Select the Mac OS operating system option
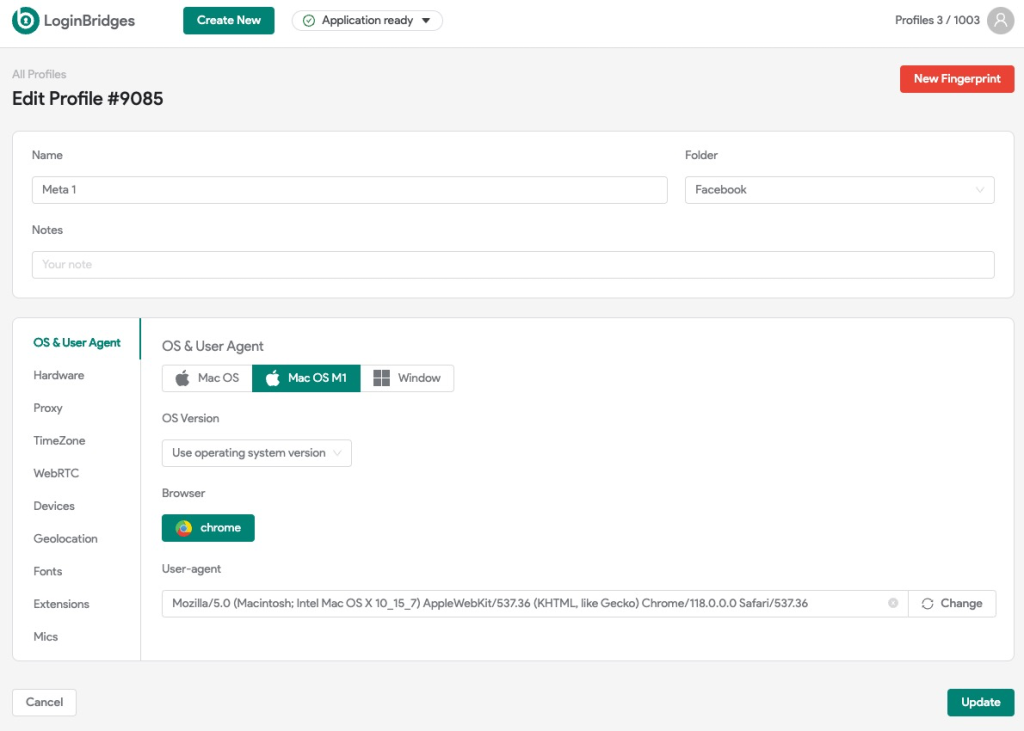This screenshot has width=1024, height=731. (206, 378)
